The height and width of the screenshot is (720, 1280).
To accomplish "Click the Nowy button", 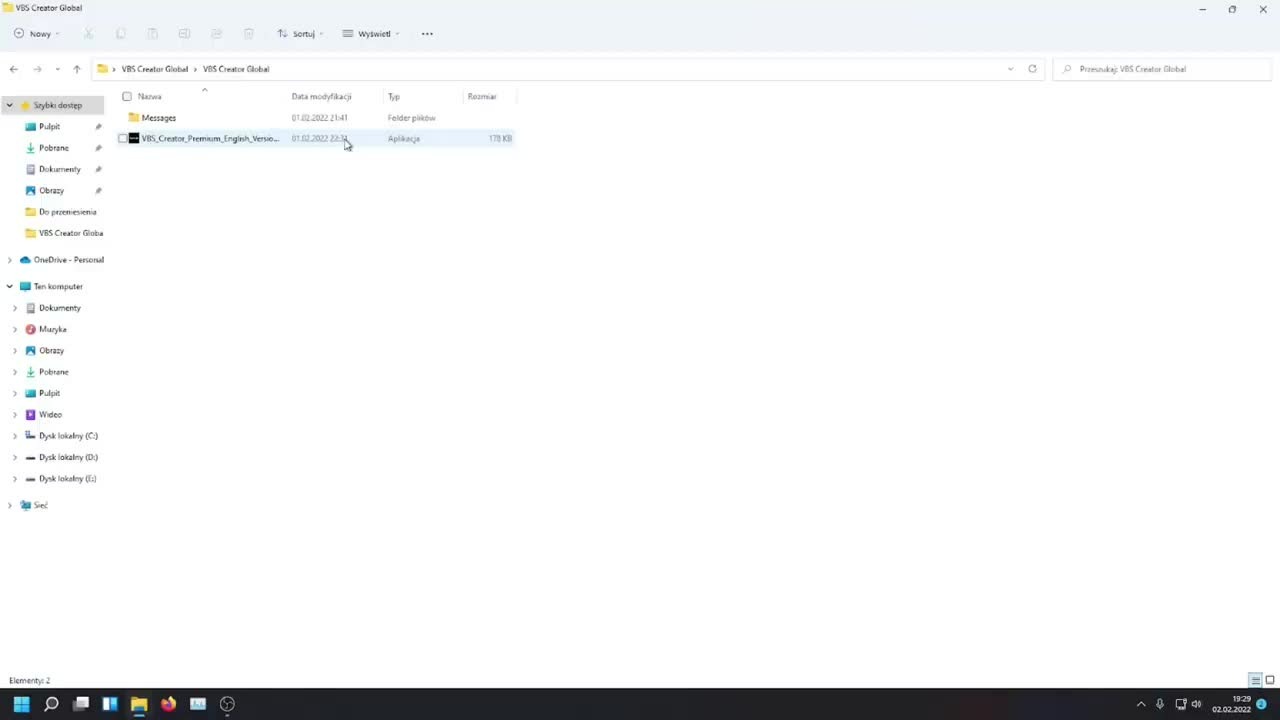I will click(x=36, y=33).
